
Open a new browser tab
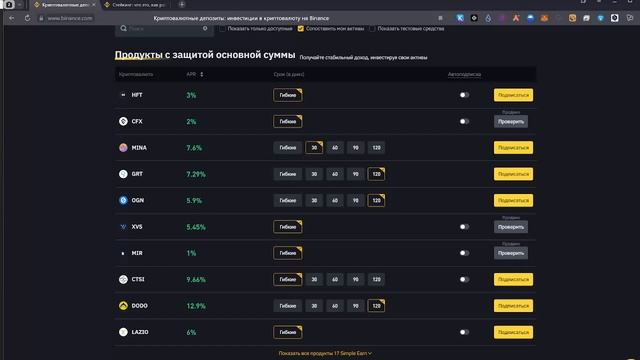(x=182, y=4)
